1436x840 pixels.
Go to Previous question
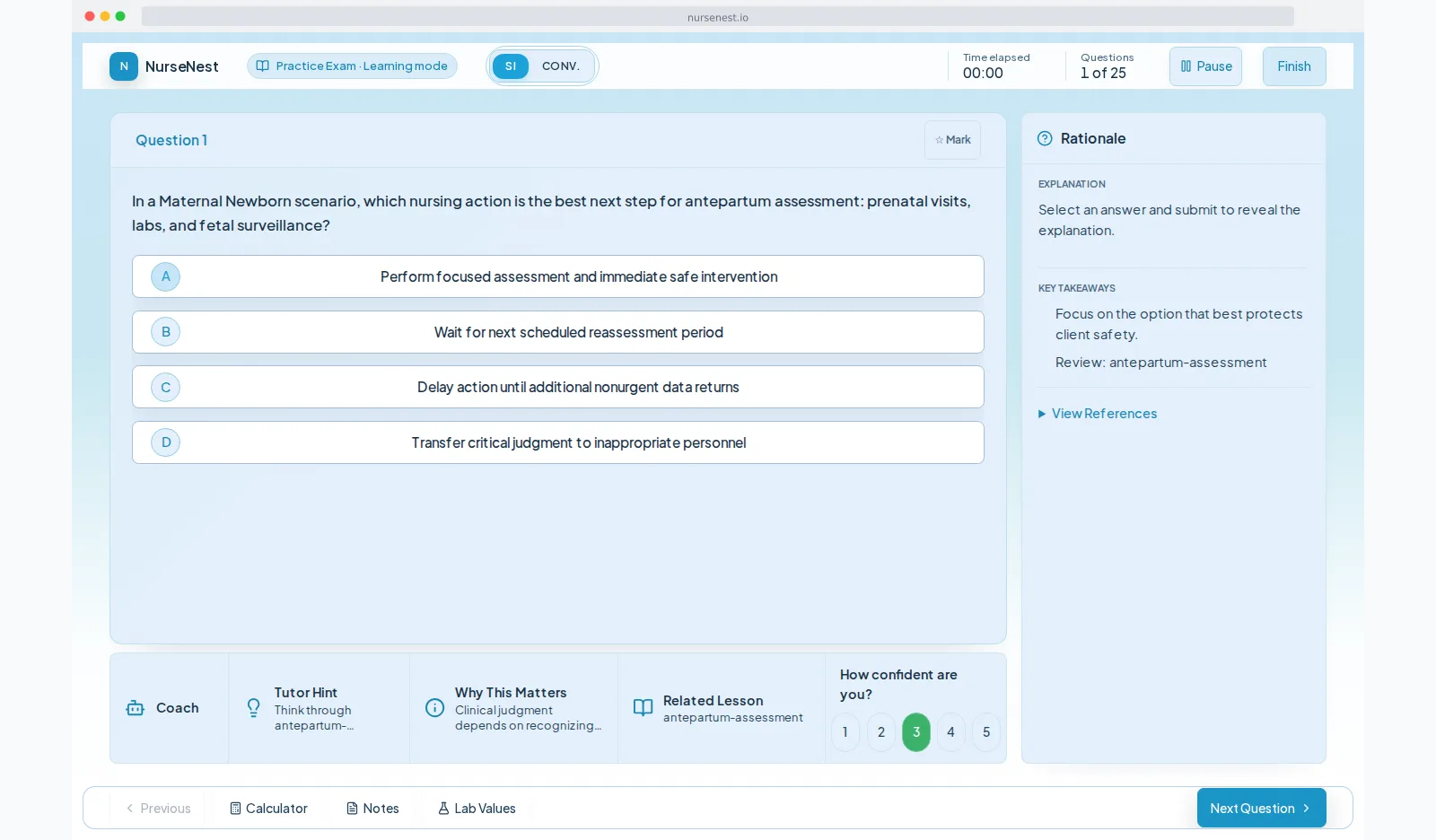point(158,809)
